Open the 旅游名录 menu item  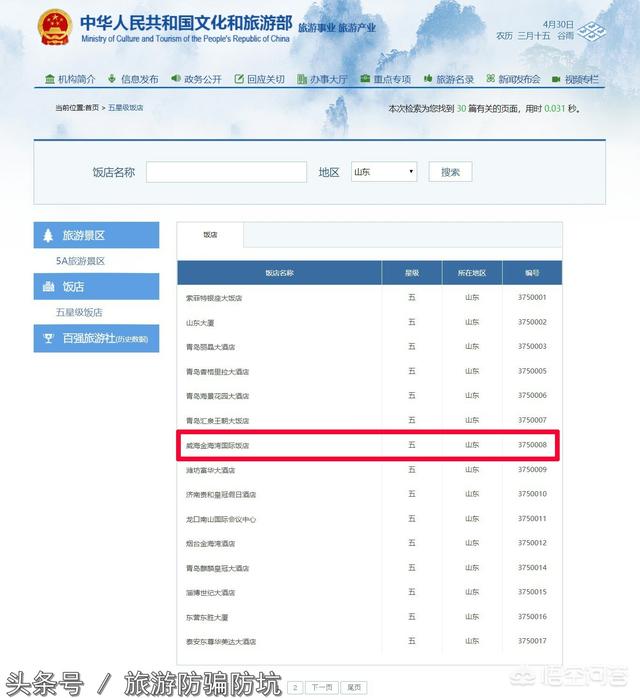pos(455,79)
